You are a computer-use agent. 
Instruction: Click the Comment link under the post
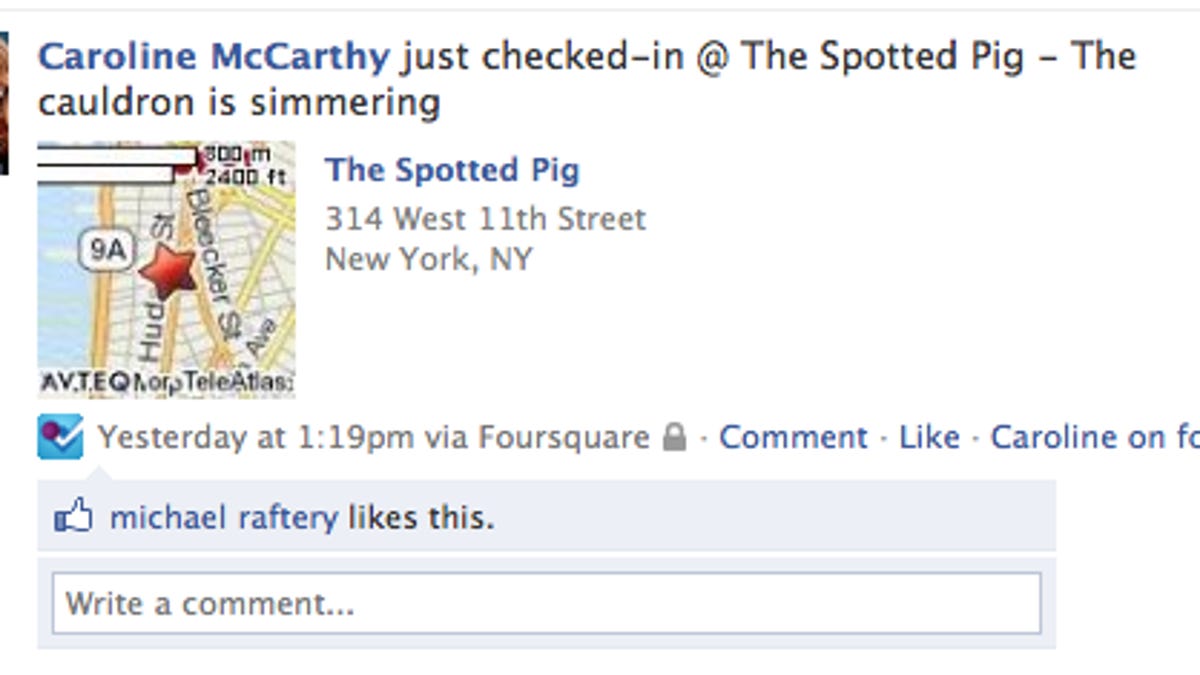[793, 438]
